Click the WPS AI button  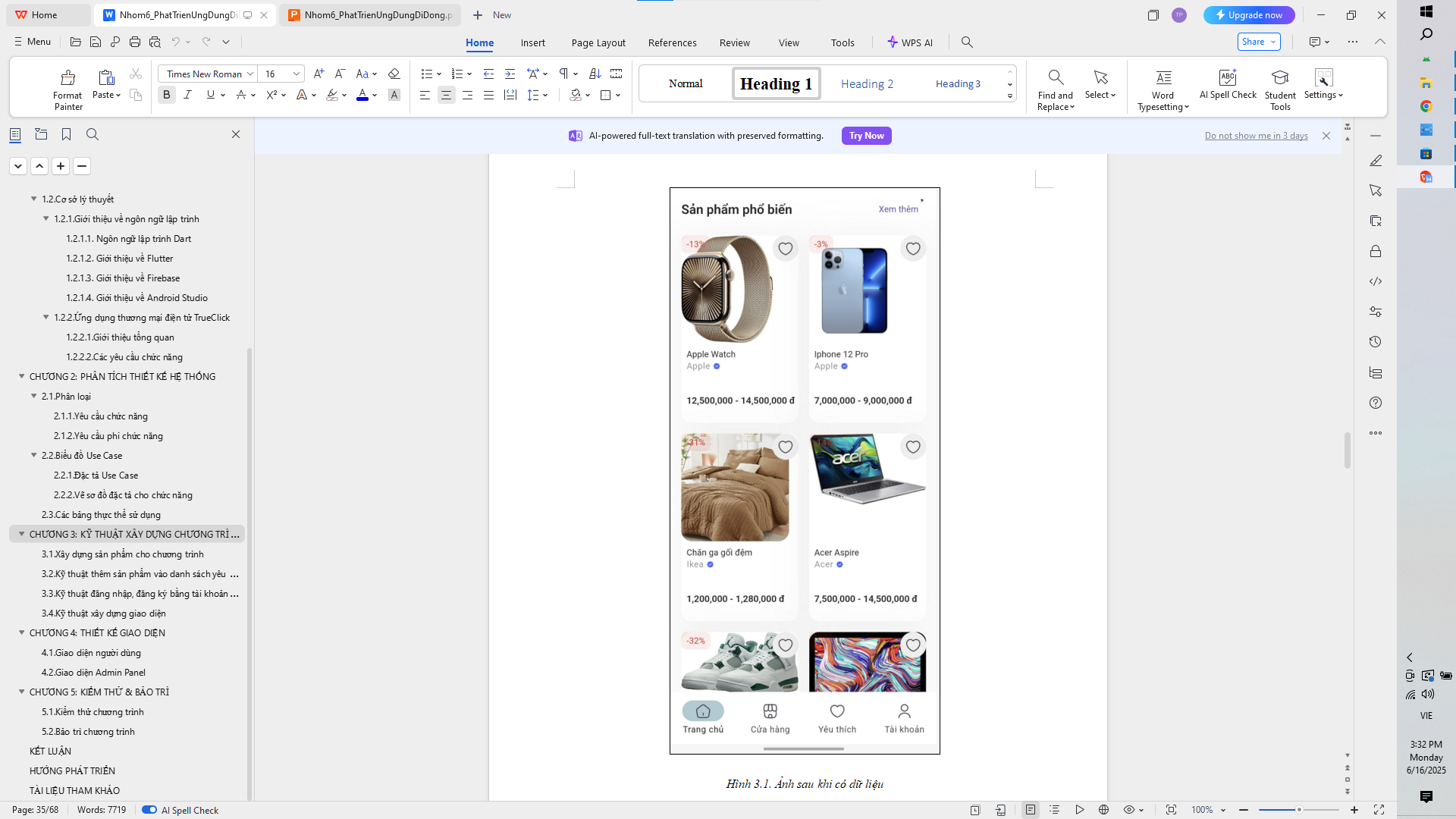click(910, 42)
